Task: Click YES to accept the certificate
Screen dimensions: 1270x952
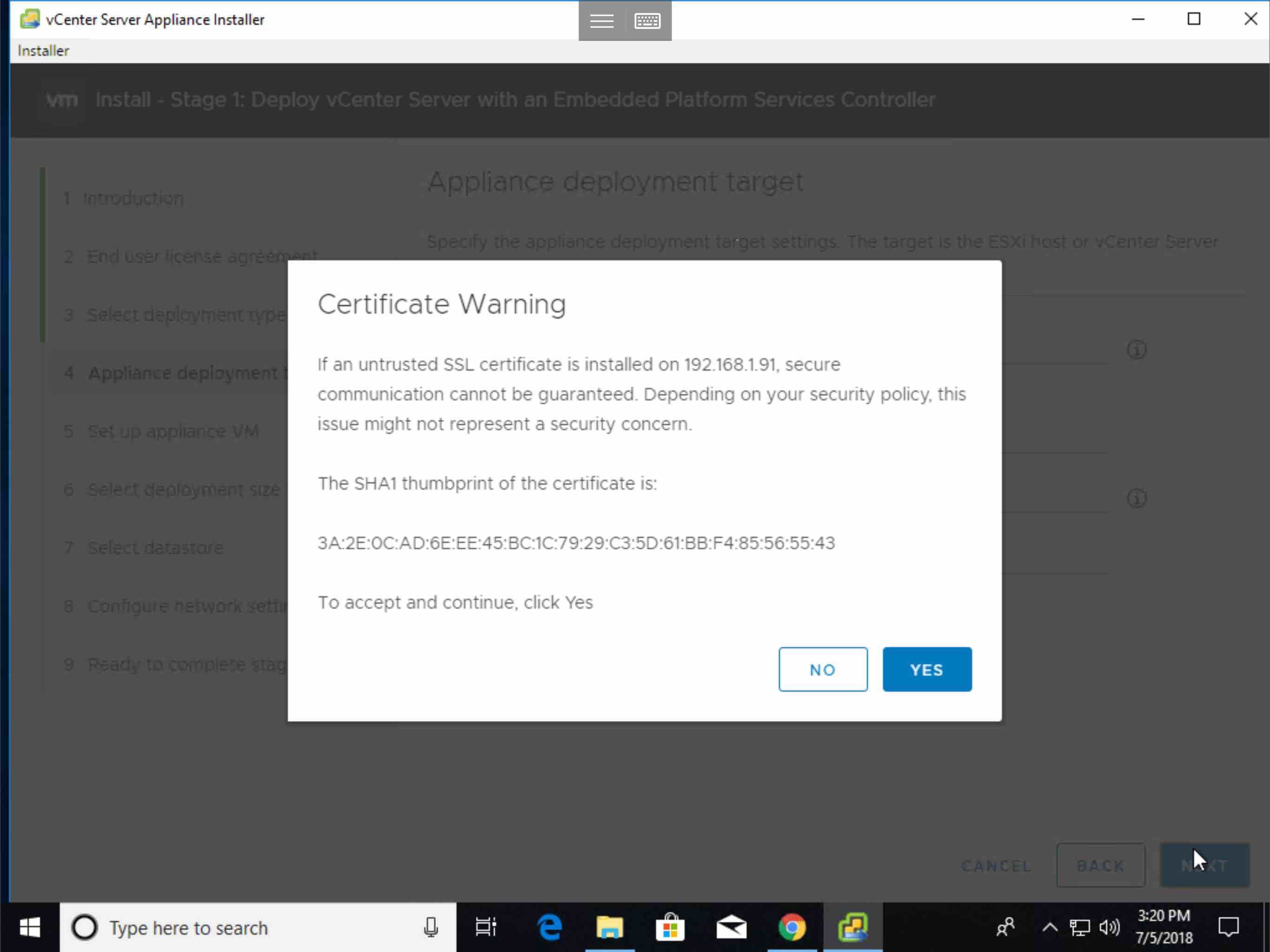Action: pyautogui.click(x=926, y=669)
